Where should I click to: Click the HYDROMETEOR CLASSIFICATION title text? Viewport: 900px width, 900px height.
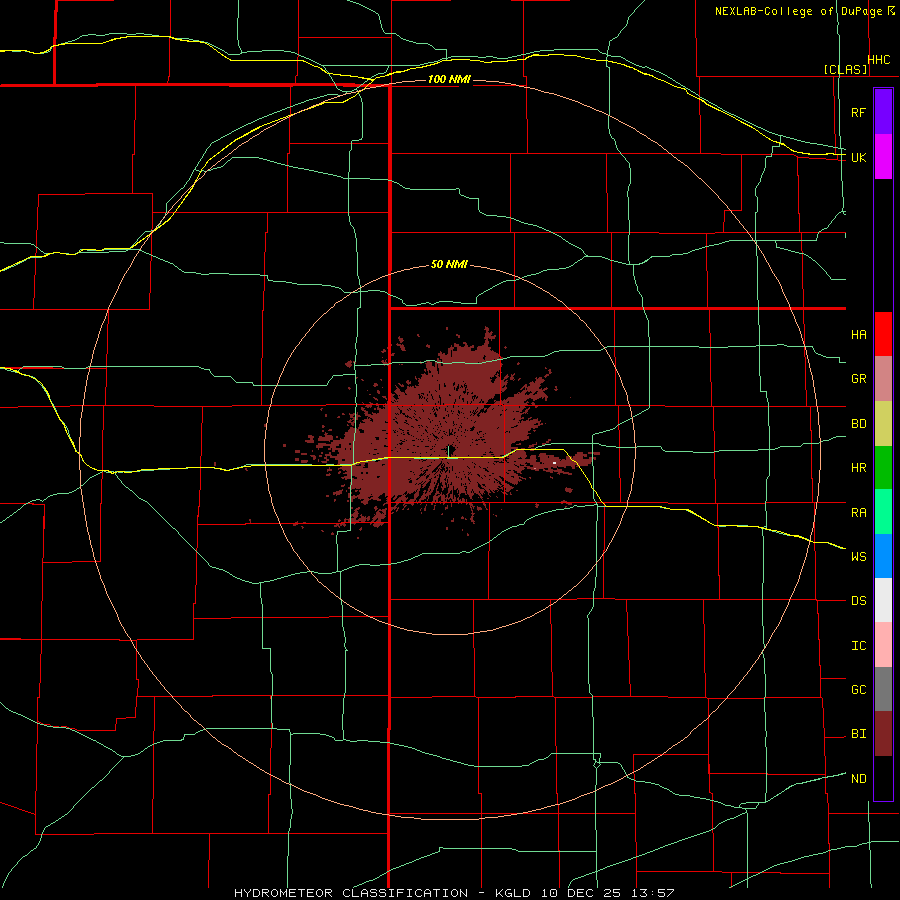[x=351, y=893]
